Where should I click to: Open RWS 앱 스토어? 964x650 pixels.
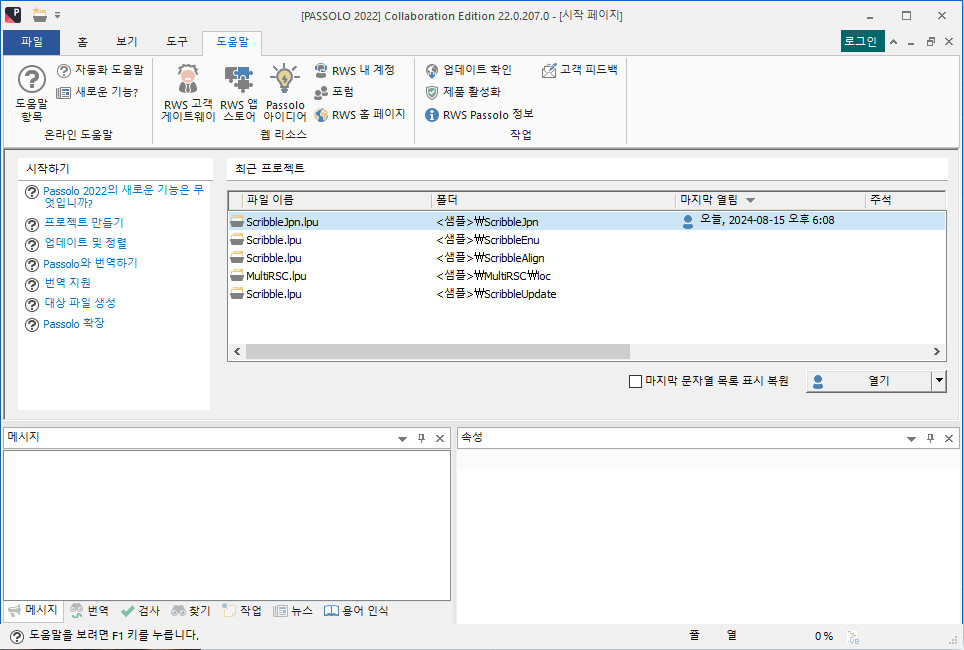point(239,92)
